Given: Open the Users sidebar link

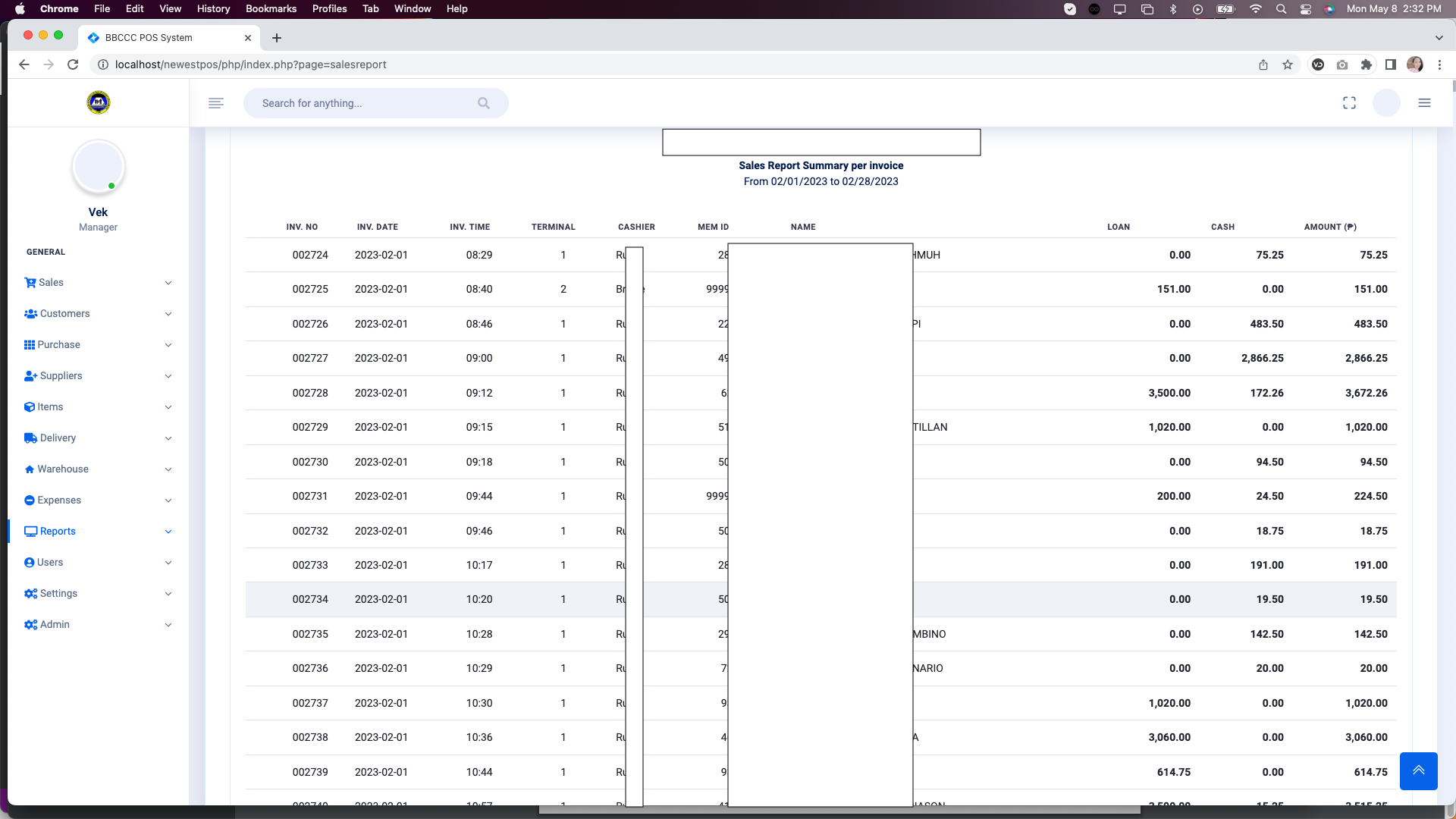Looking at the screenshot, I should [x=50, y=563].
